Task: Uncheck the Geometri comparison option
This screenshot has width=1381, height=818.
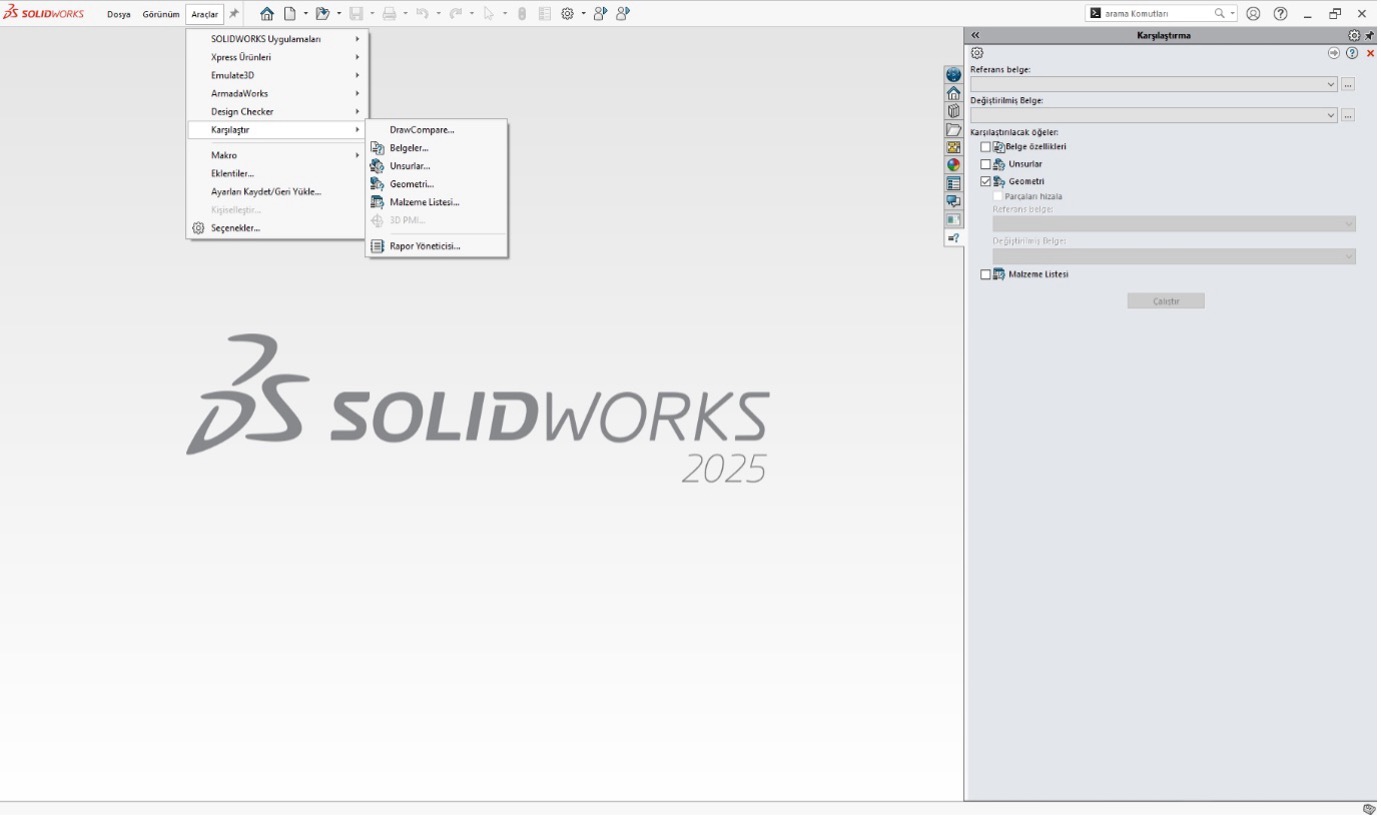Action: pyautogui.click(x=985, y=181)
